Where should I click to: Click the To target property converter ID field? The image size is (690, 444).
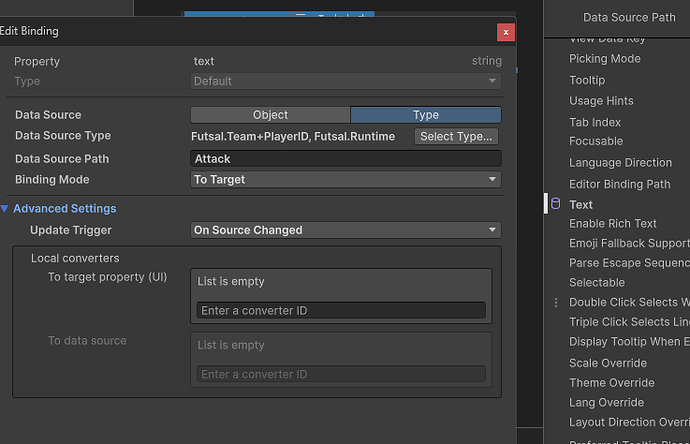[x=341, y=311]
